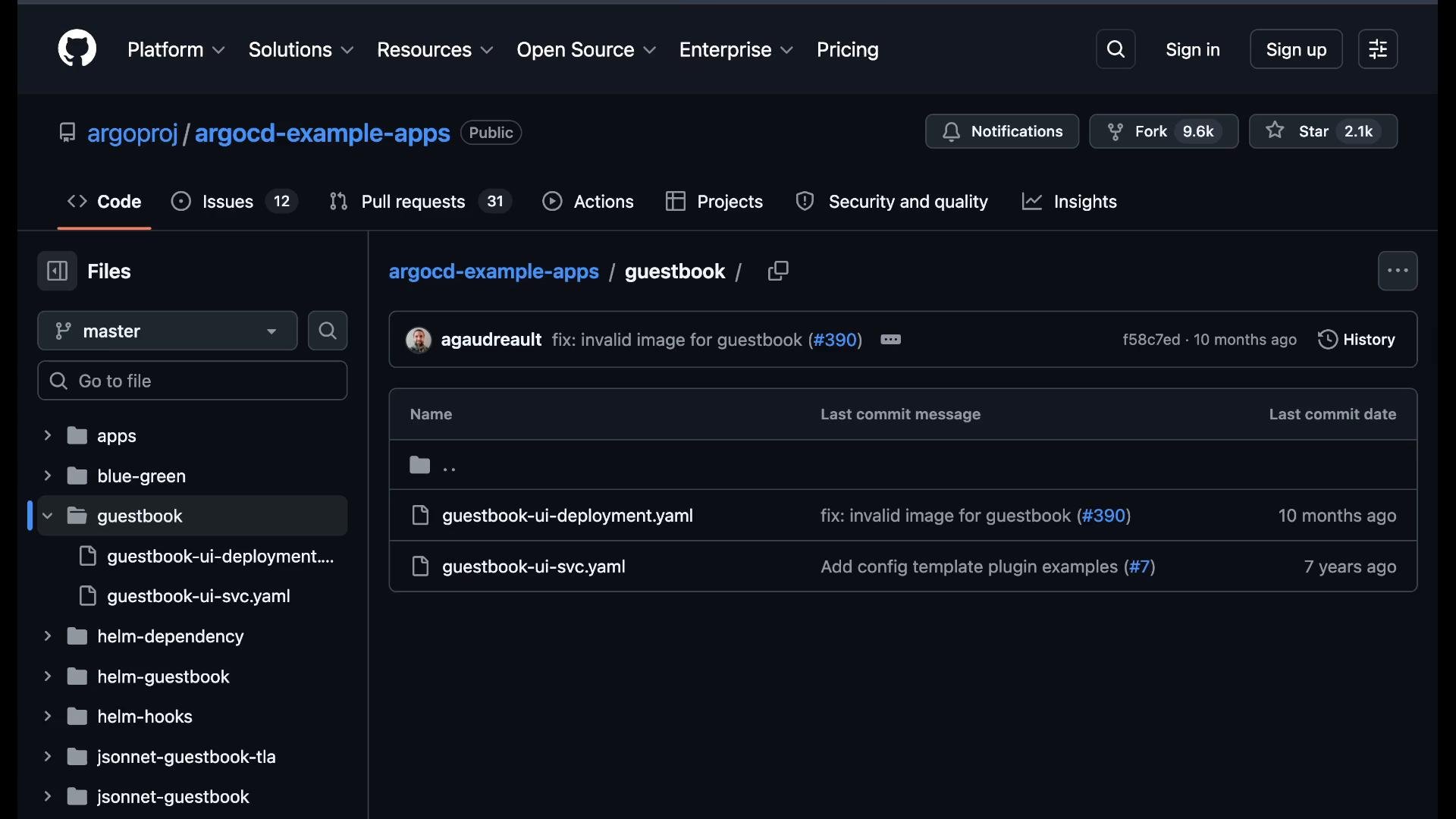Viewport: 1456px width, 819px height.
Task: Expand the jsonnet-guestbook-tla folder
Action: coord(48,756)
